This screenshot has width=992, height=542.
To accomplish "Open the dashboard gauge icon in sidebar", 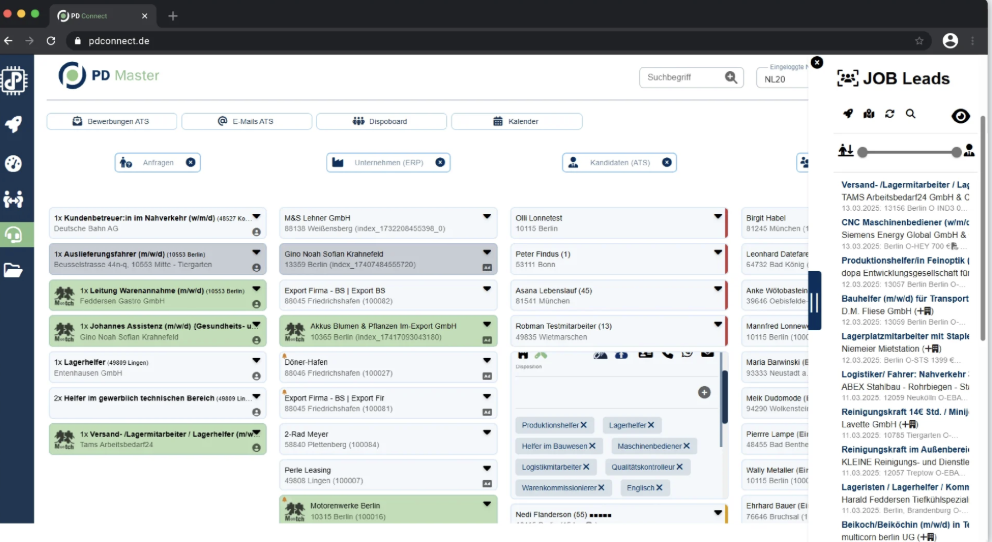I will 14,163.
